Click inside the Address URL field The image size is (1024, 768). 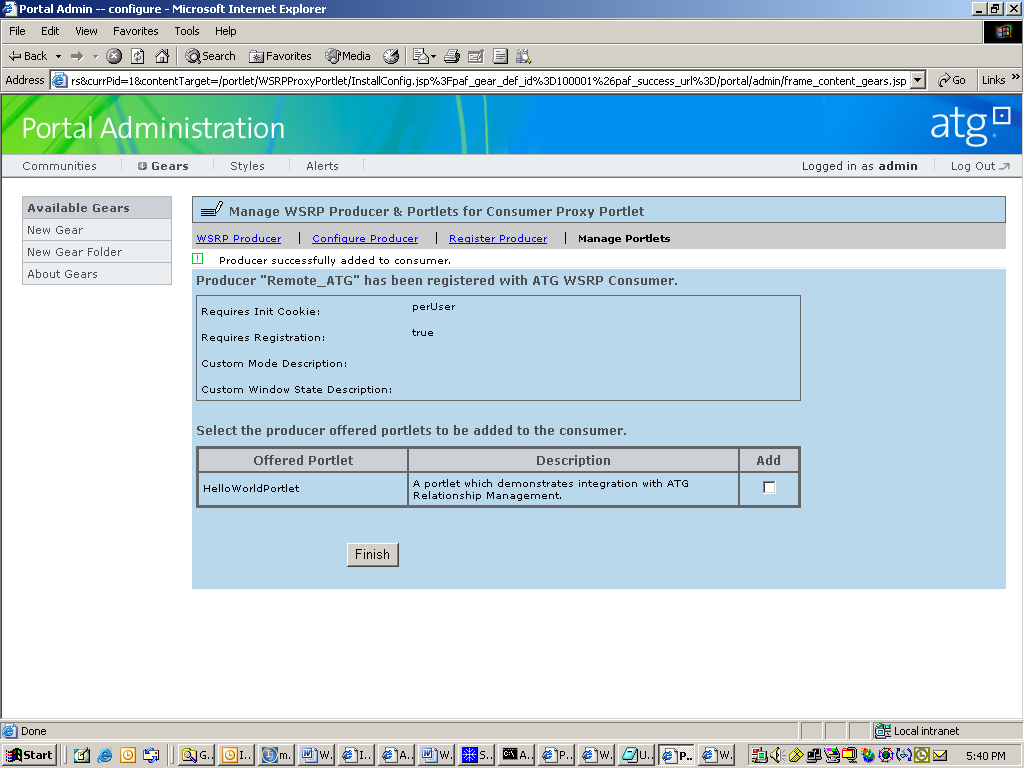(488, 81)
